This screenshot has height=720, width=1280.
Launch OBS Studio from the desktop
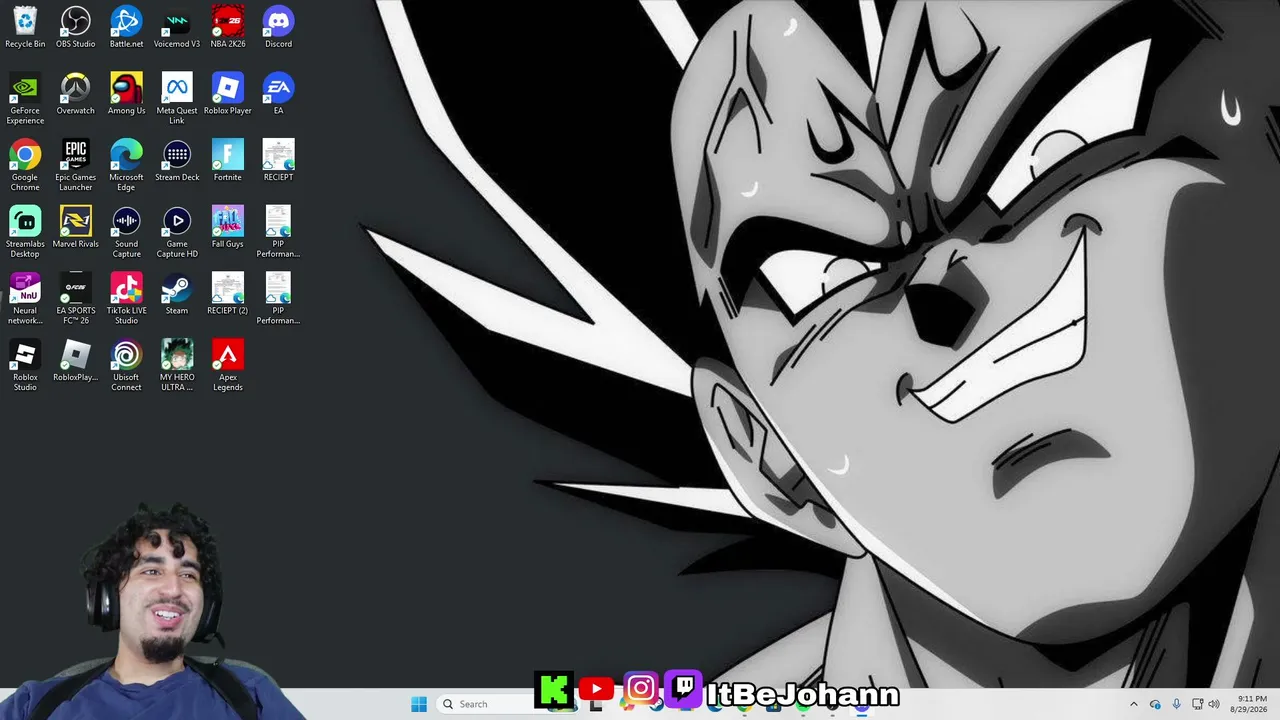click(76, 27)
